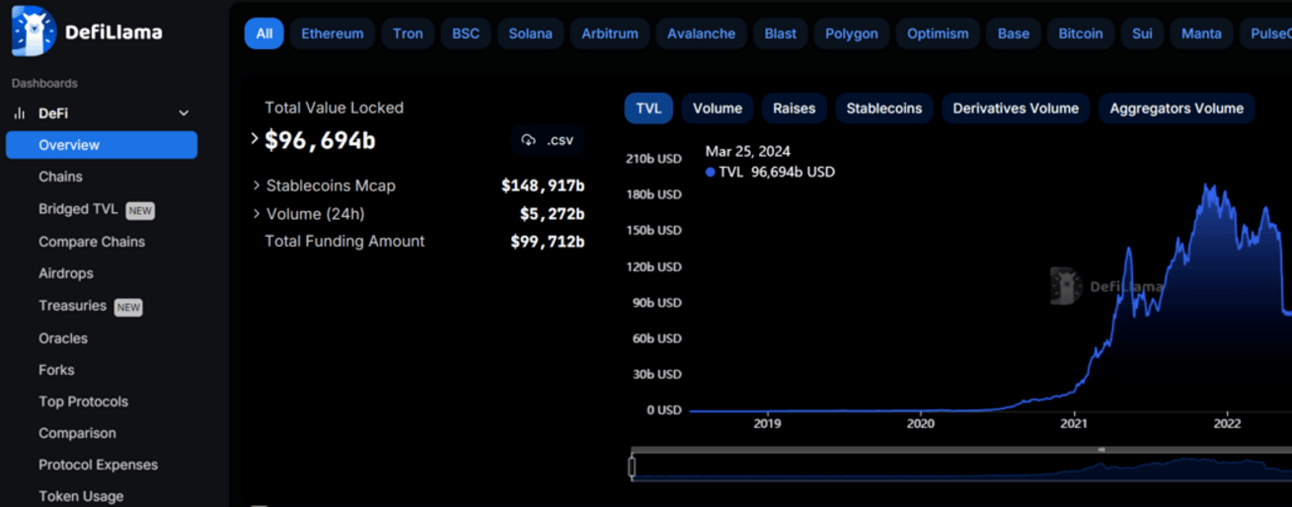Image resolution: width=1292 pixels, height=507 pixels.
Task: Filter by Avalanche chain
Action: click(x=701, y=33)
